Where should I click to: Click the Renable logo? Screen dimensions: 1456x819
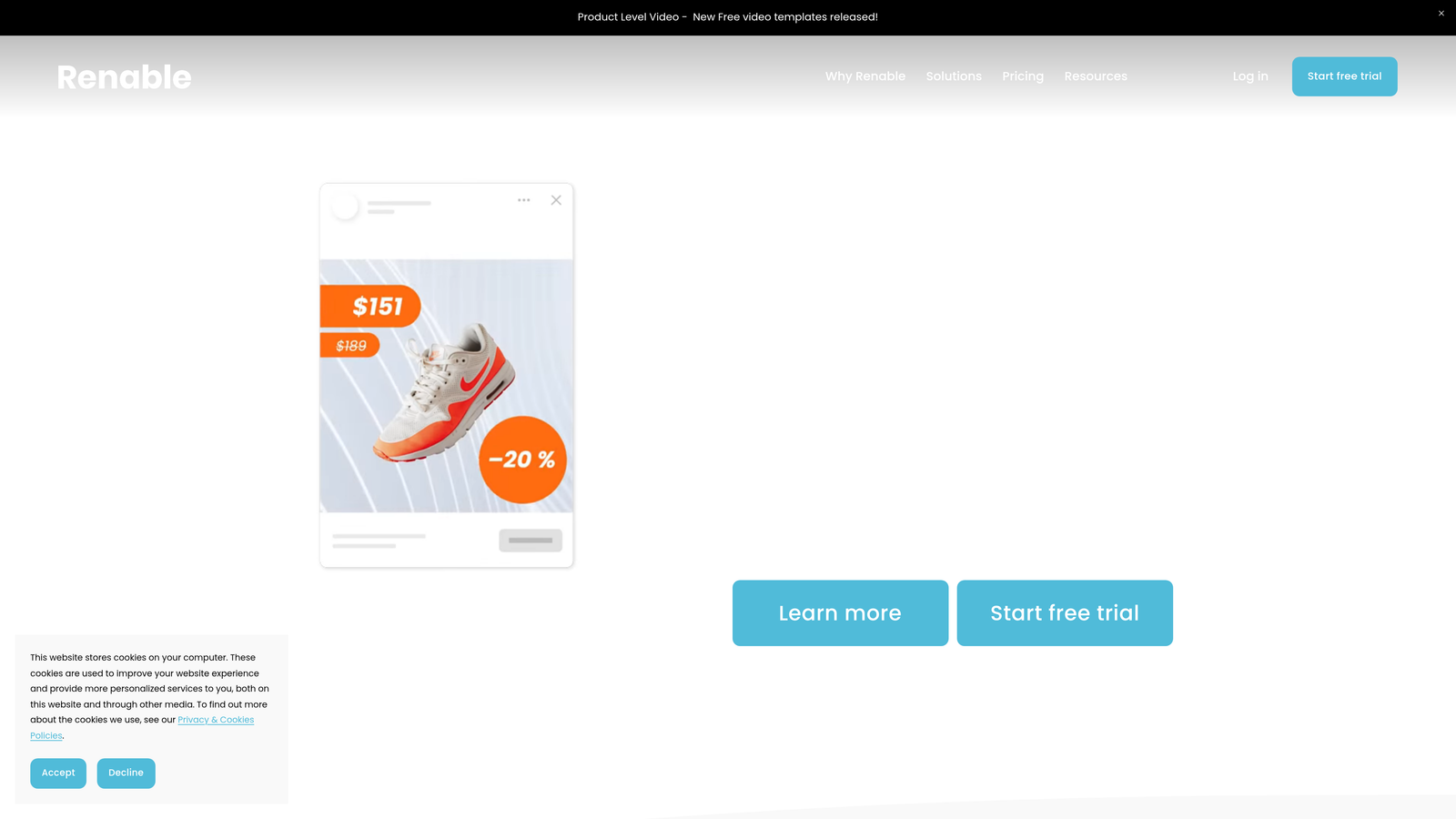(124, 76)
